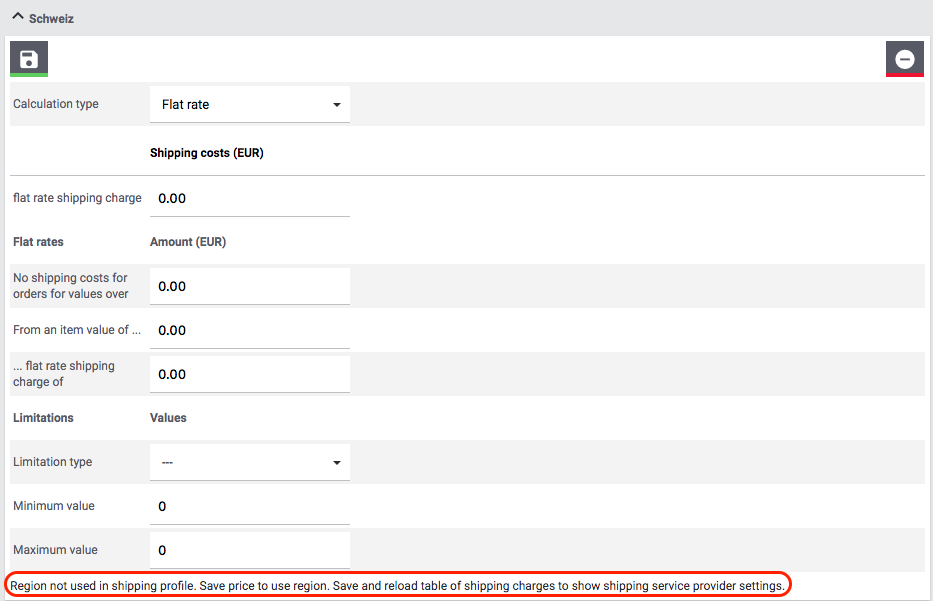Click the 'Region not used in shipping profile' notice
The height and width of the screenshot is (601, 933).
(397, 584)
